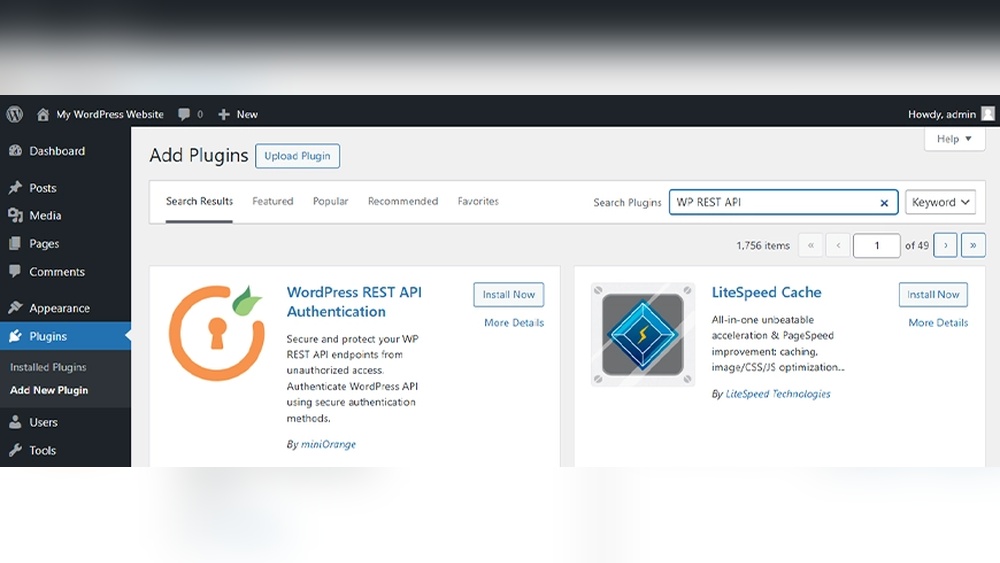The width and height of the screenshot is (1000, 563).
Task: Click the current page number field
Action: click(876, 245)
